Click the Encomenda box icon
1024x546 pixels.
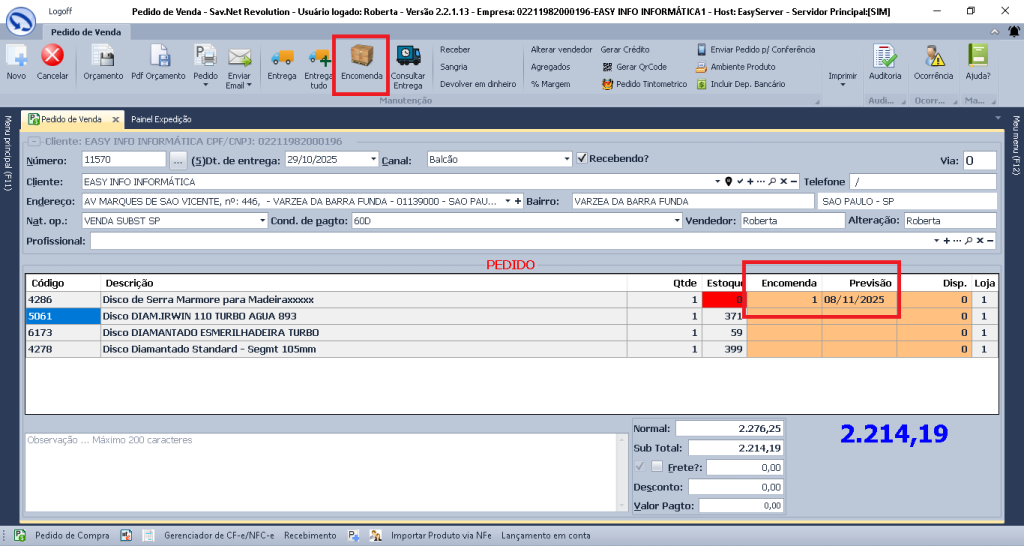tap(361, 56)
